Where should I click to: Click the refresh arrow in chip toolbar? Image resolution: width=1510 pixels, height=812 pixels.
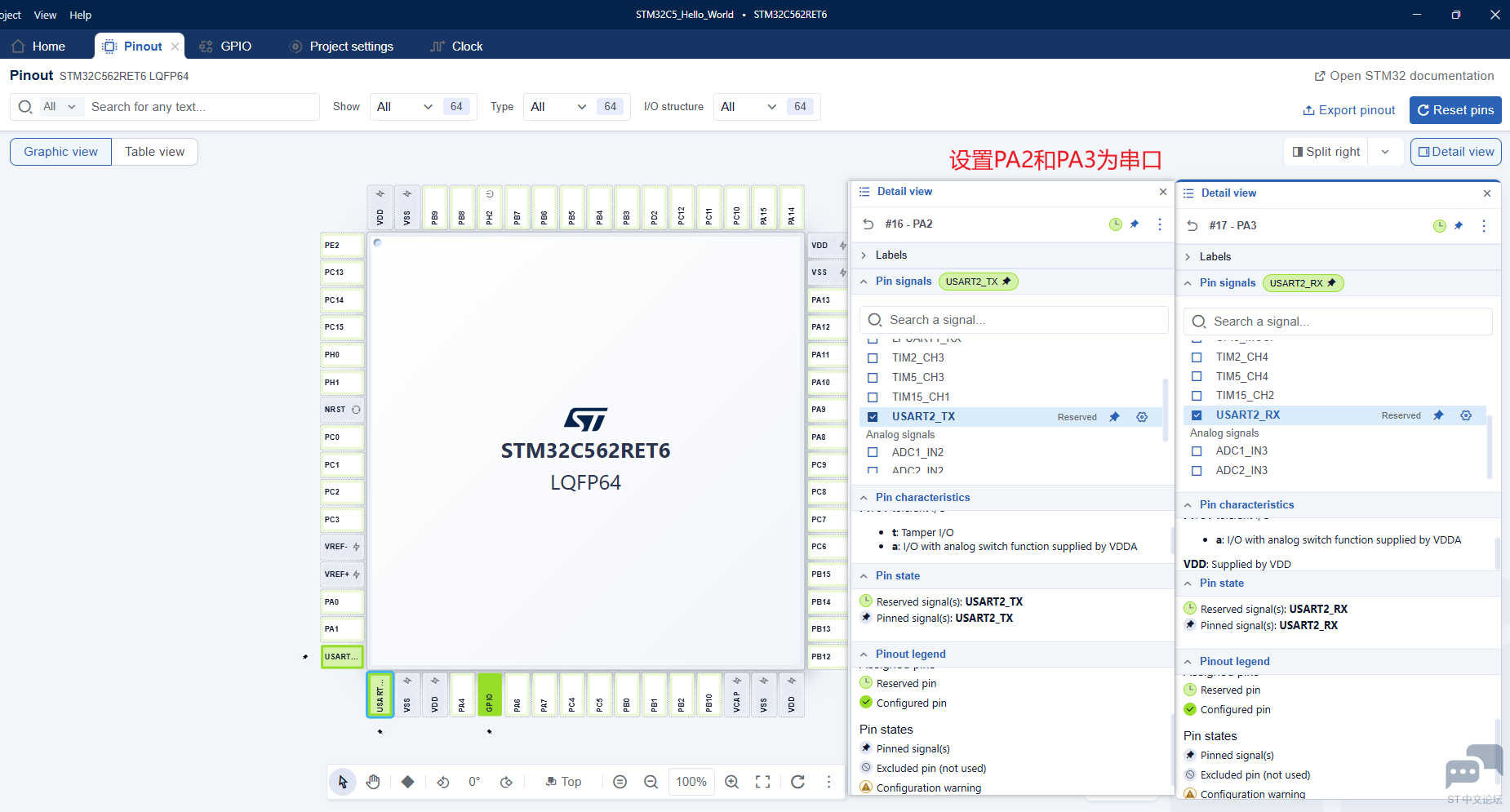coord(798,782)
